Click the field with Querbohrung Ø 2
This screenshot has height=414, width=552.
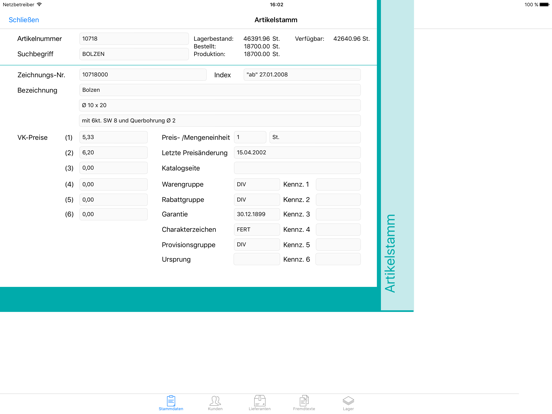[x=220, y=120]
